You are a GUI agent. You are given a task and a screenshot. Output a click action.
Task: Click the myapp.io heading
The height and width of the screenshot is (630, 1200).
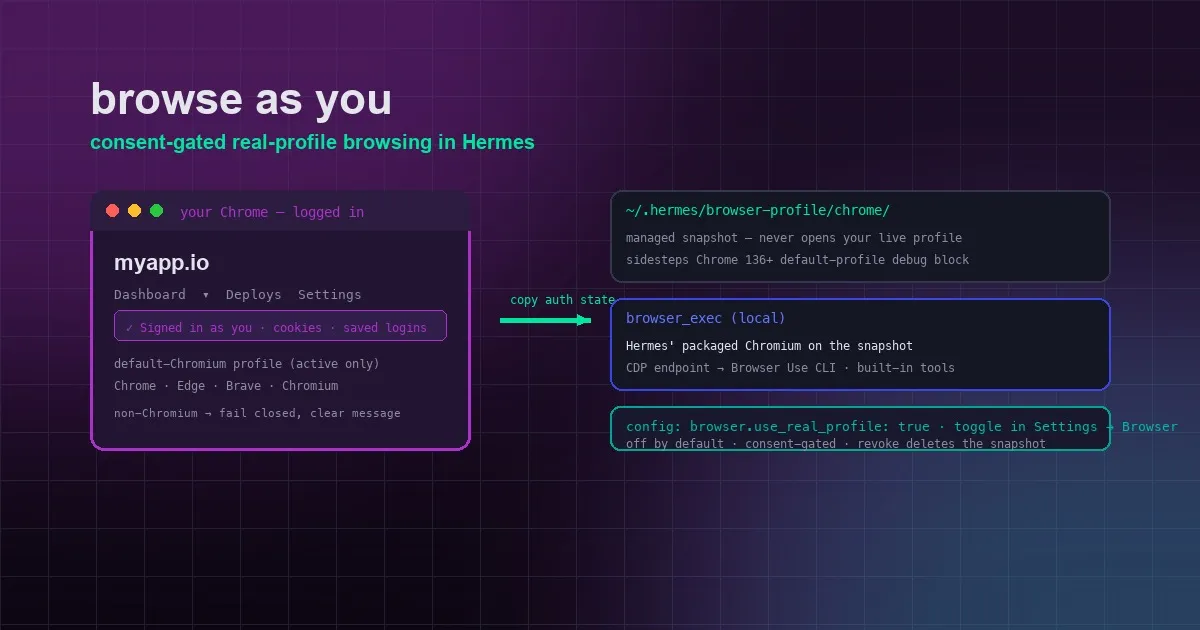[162, 264]
